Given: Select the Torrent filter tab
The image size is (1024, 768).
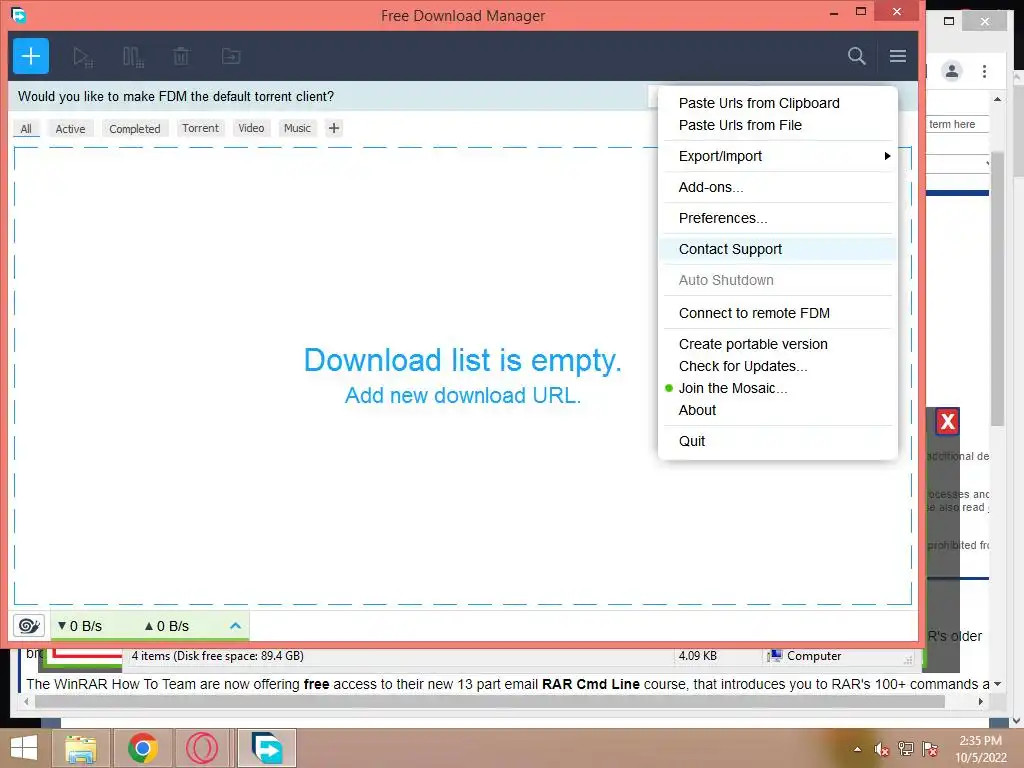Looking at the screenshot, I should (x=200, y=128).
